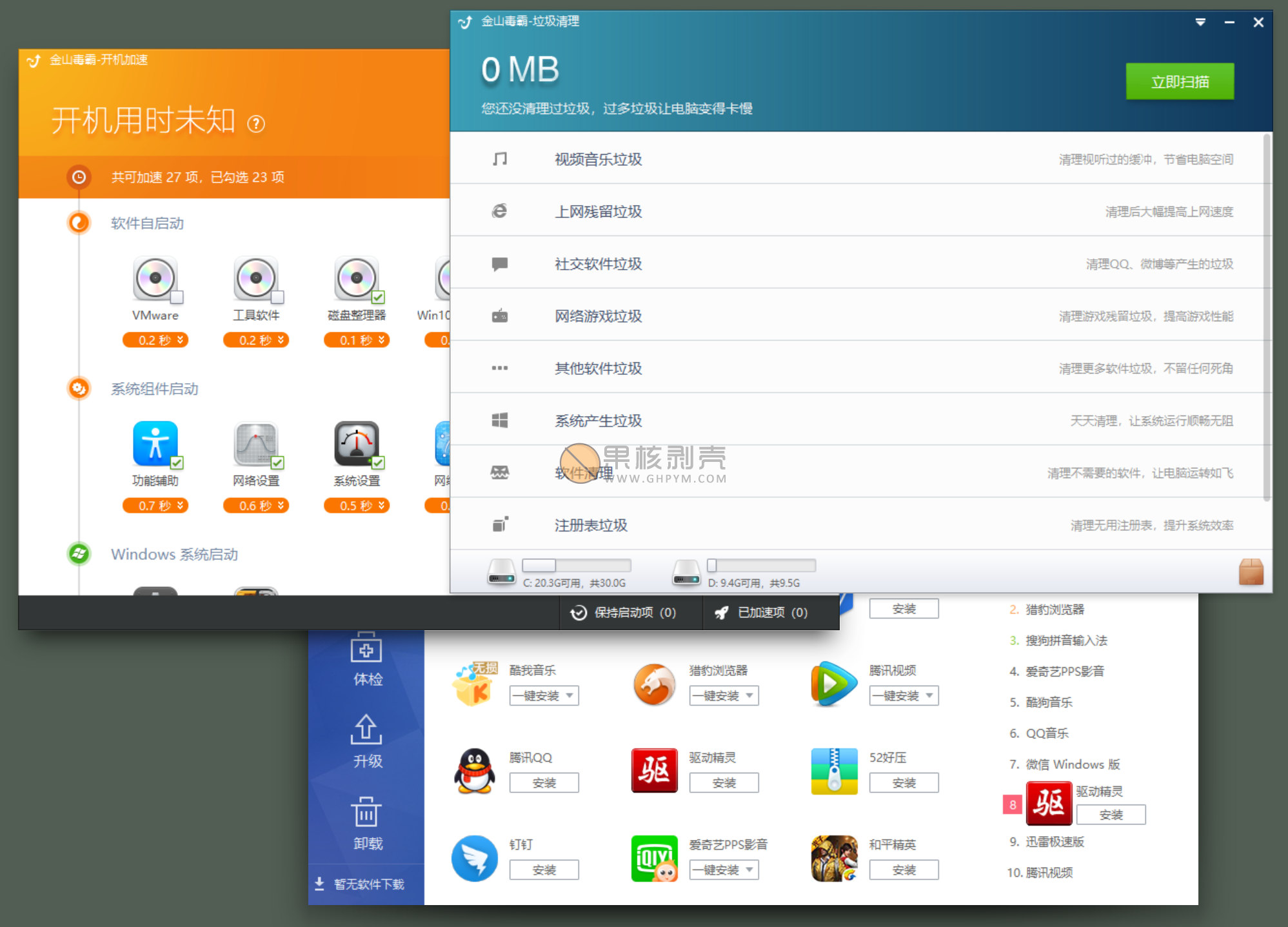This screenshot has height=927, width=1288.
Task: Click the 腾讯视频 play-shaped app icon
Action: coord(835,684)
